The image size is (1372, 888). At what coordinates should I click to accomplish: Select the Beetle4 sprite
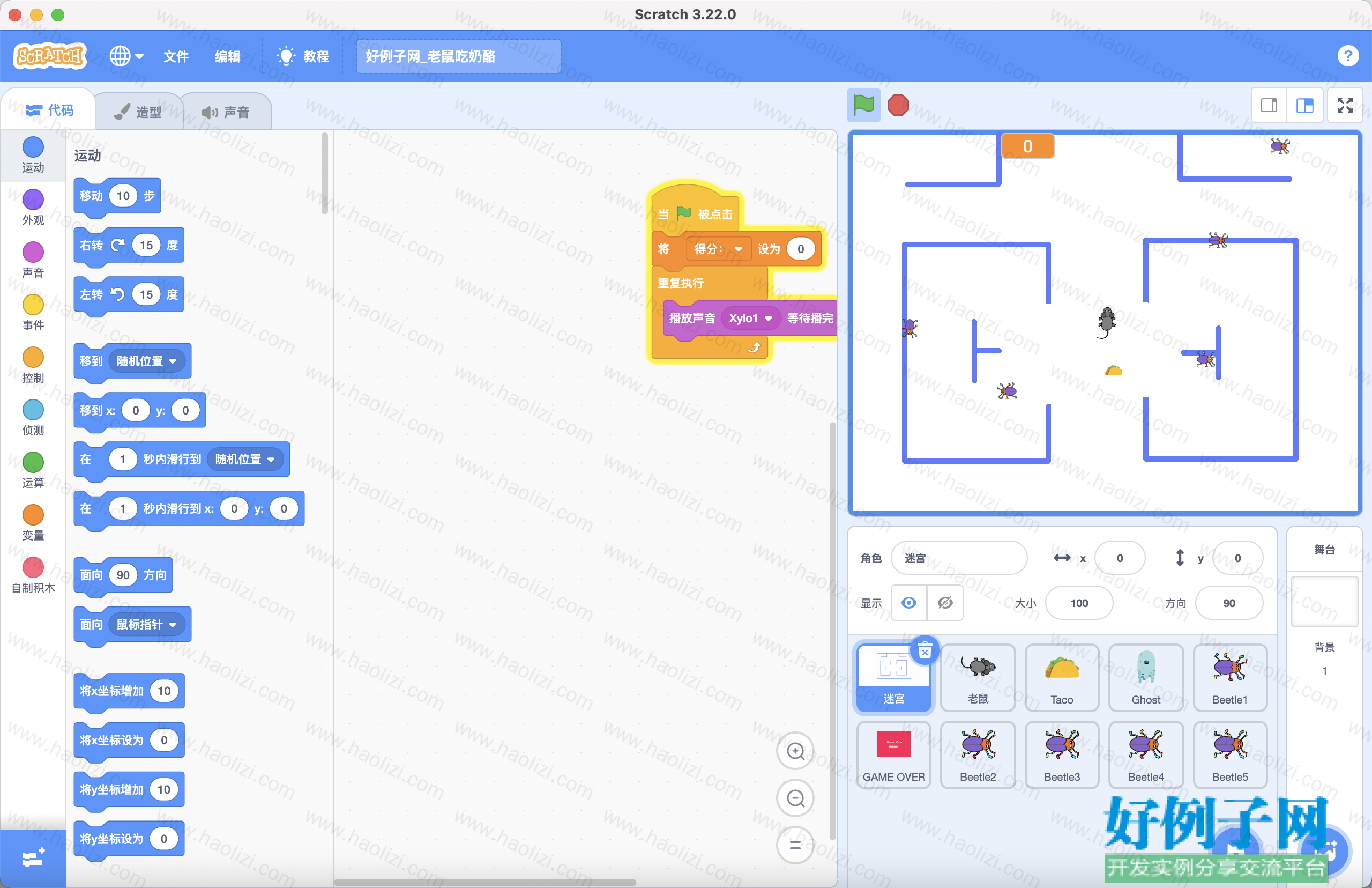pos(1145,755)
